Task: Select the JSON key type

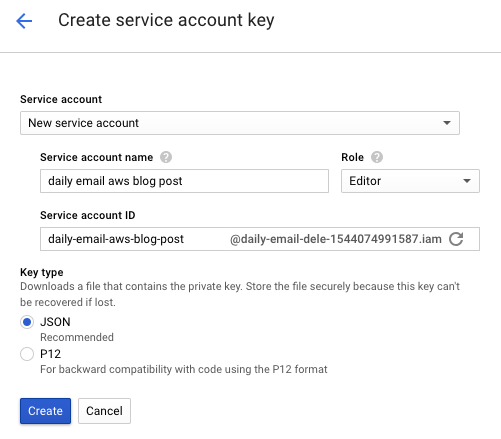Action: click(x=27, y=322)
